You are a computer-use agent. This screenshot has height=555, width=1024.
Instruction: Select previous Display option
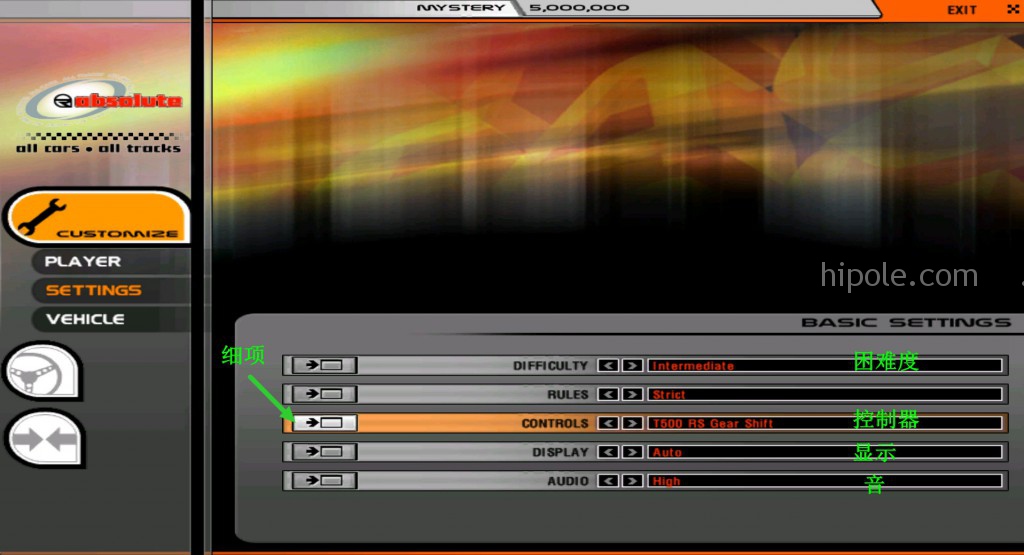pos(608,452)
